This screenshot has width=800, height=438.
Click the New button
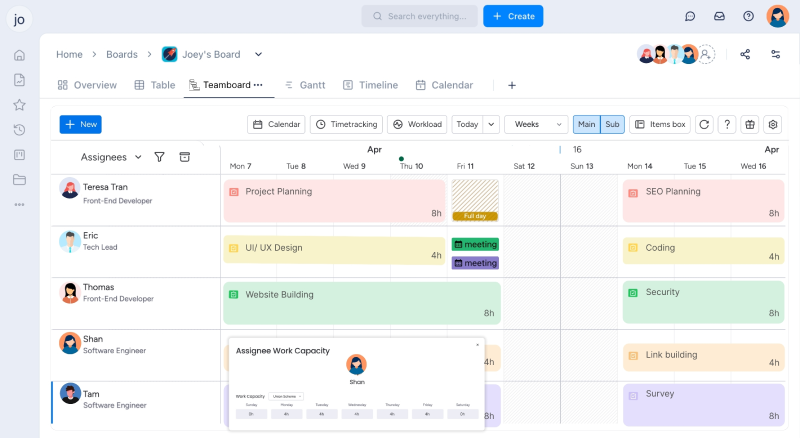click(x=80, y=124)
